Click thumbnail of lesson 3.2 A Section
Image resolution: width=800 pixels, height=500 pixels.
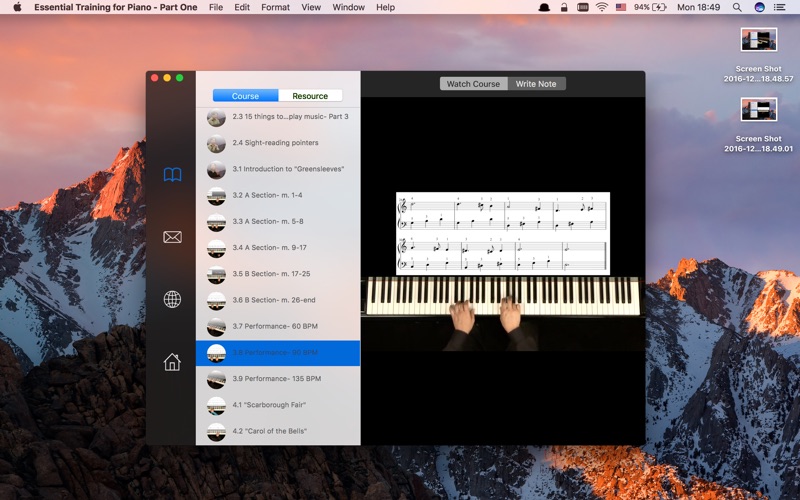216,196
